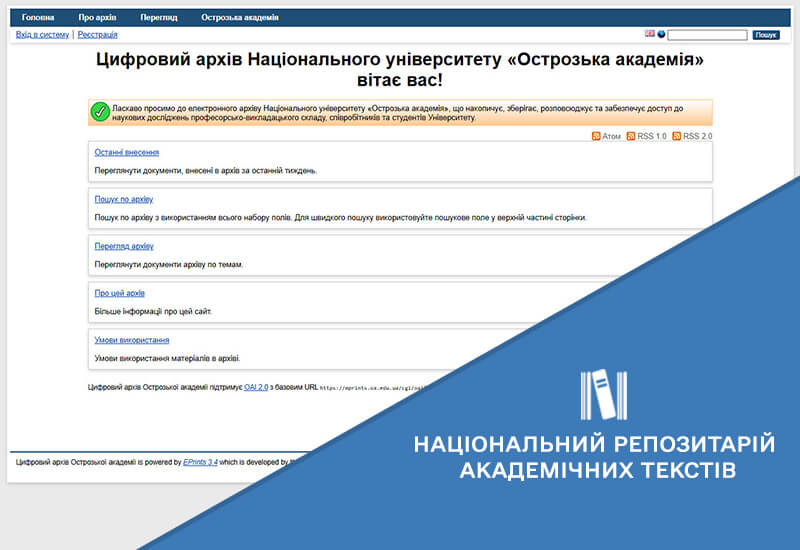Open the Останні внесення link
Viewport: 800px width, 550px height.
[127, 152]
